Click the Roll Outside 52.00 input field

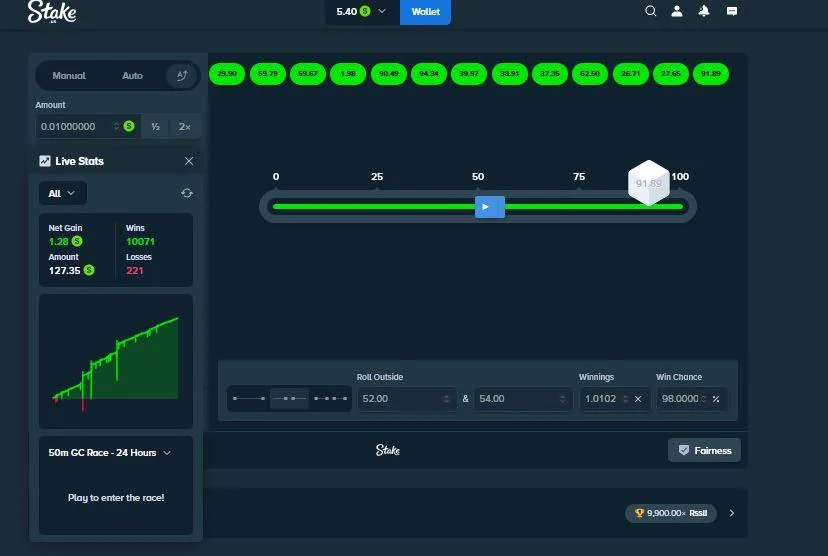[407, 399]
